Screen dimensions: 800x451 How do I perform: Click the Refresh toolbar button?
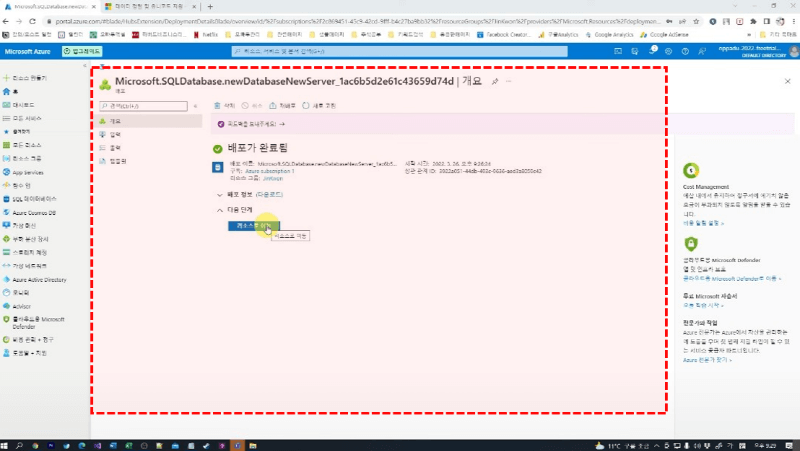pyautogui.click(x=319, y=106)
